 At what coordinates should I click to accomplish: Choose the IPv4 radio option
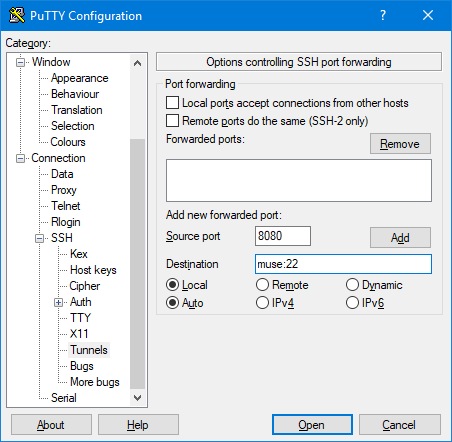pos(262,303)
